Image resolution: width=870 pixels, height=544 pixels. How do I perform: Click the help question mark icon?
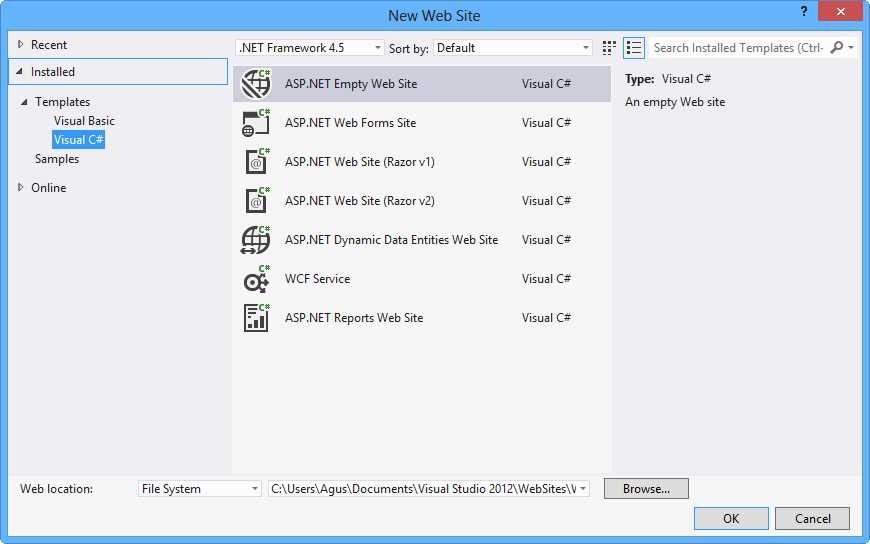803,11
